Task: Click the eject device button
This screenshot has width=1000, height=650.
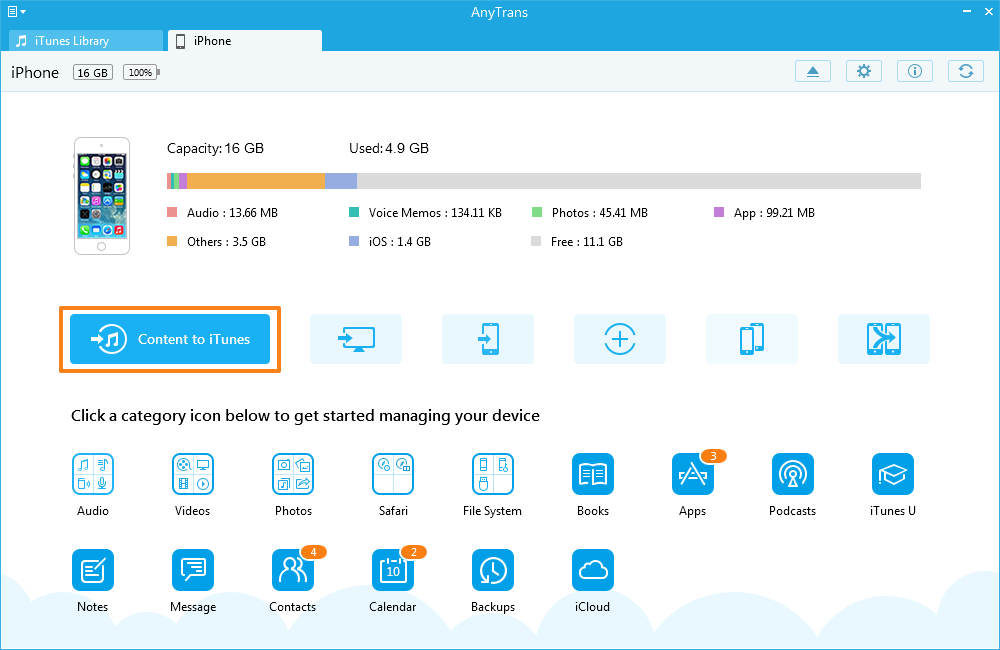Action: coord(813,71)
